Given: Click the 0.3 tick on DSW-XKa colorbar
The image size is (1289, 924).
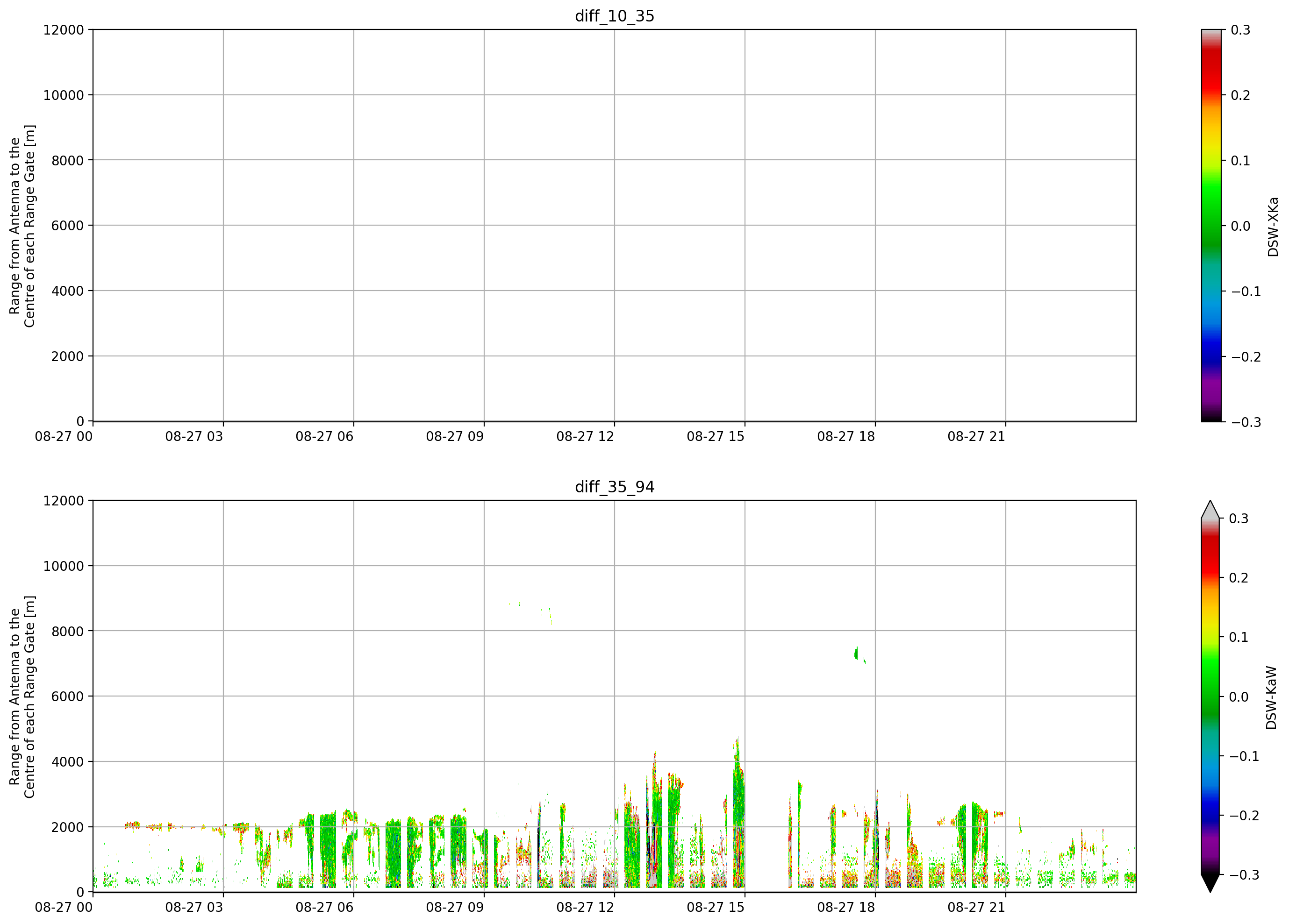Looking at the screenshot, I should click(x=1241, y=29).
